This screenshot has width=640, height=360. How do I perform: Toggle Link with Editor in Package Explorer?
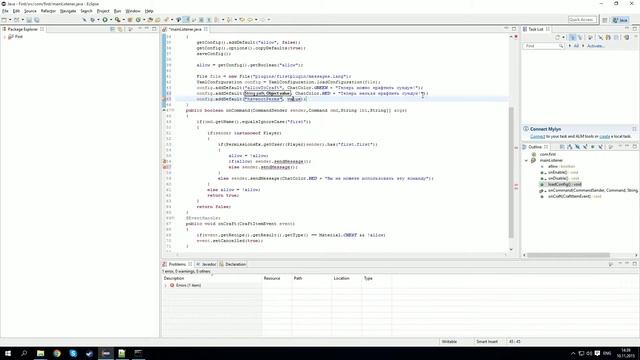120,29
